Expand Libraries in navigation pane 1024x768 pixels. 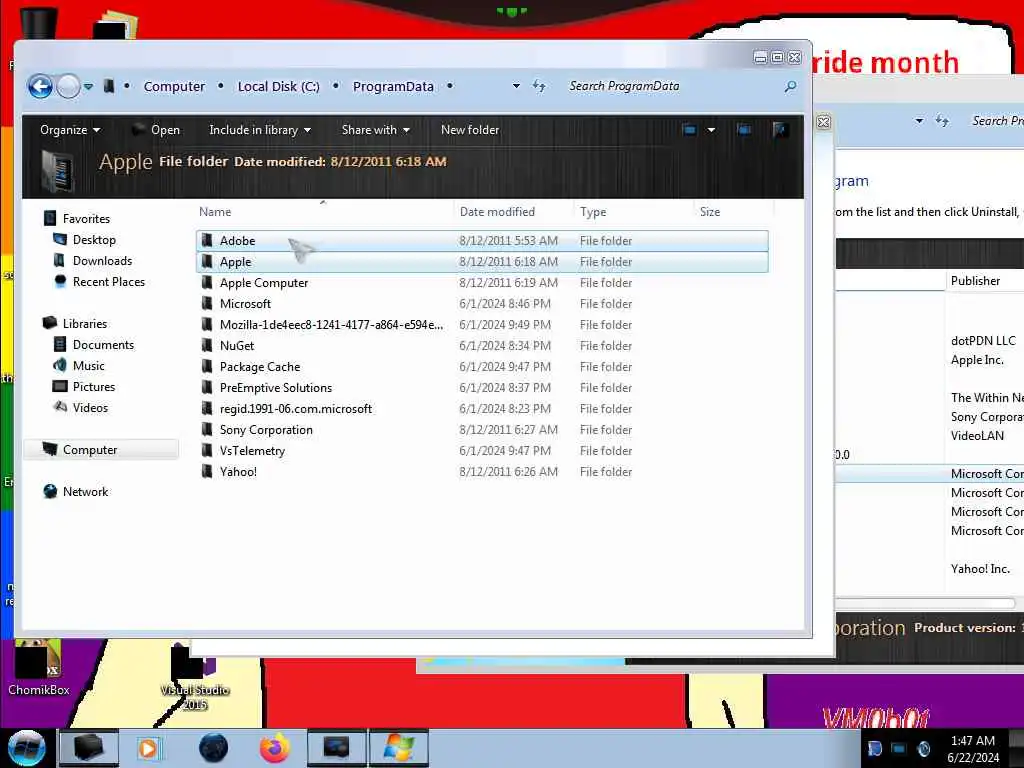(x=74, y=323)
